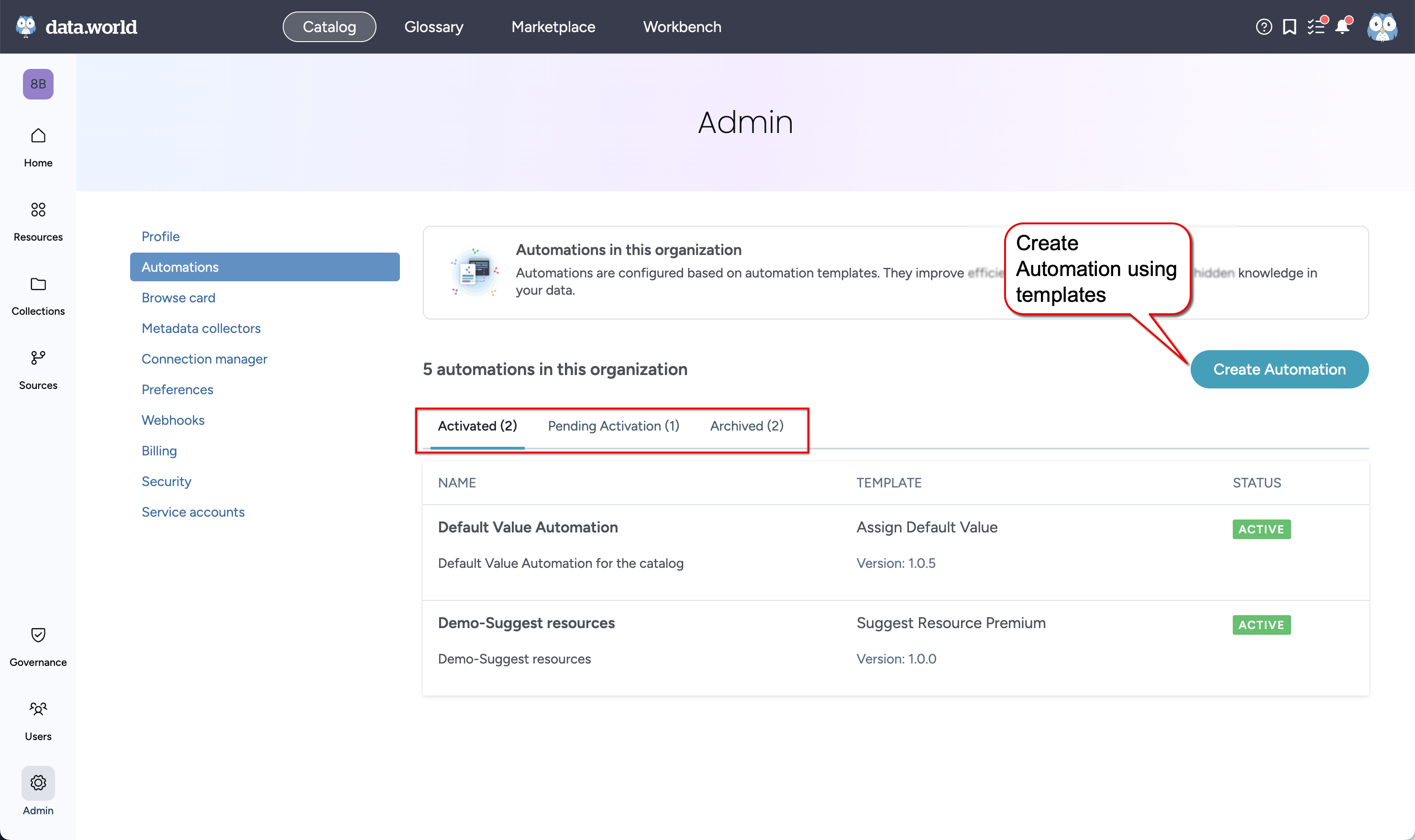Switch to the Glossary navigation item
Viewport: 1415px width, 840px height.
(433, 26)
